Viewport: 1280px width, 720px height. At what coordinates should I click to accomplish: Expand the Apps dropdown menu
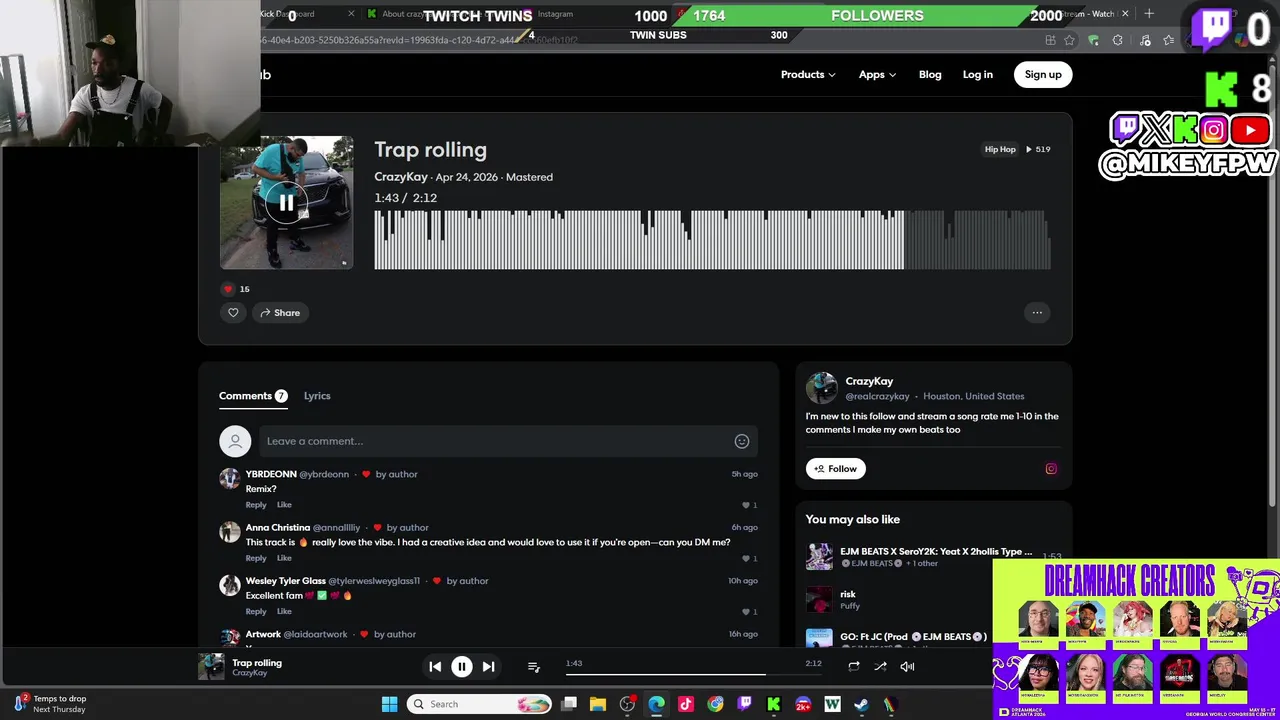point(877,75)
